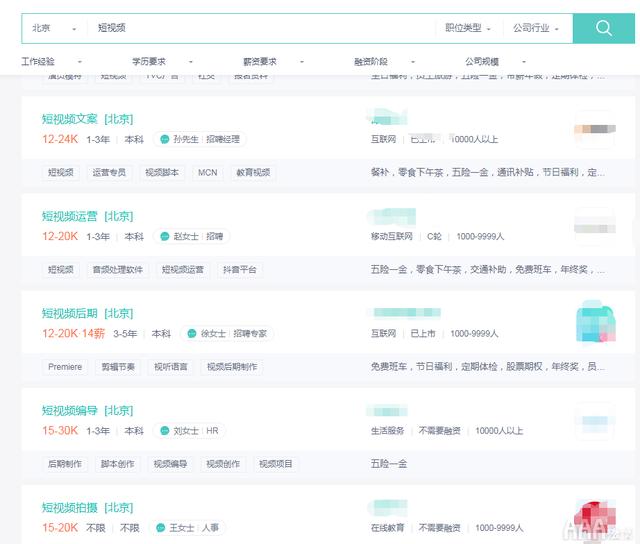
Task: Open the 短视频运营 [北京] job link
Action: click(x=87, y=216)
